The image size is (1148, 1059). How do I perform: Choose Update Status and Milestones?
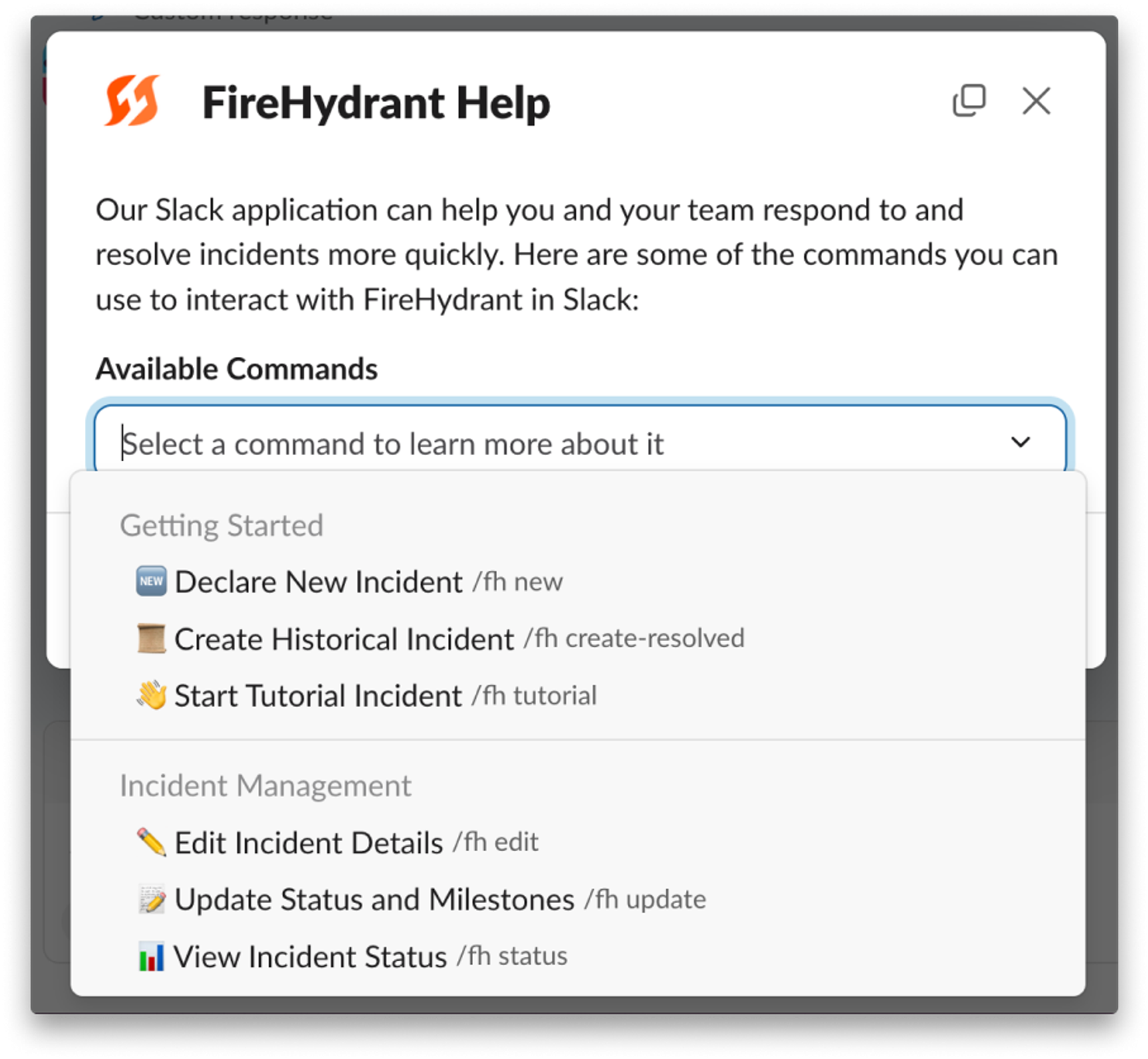pos(578,899)
